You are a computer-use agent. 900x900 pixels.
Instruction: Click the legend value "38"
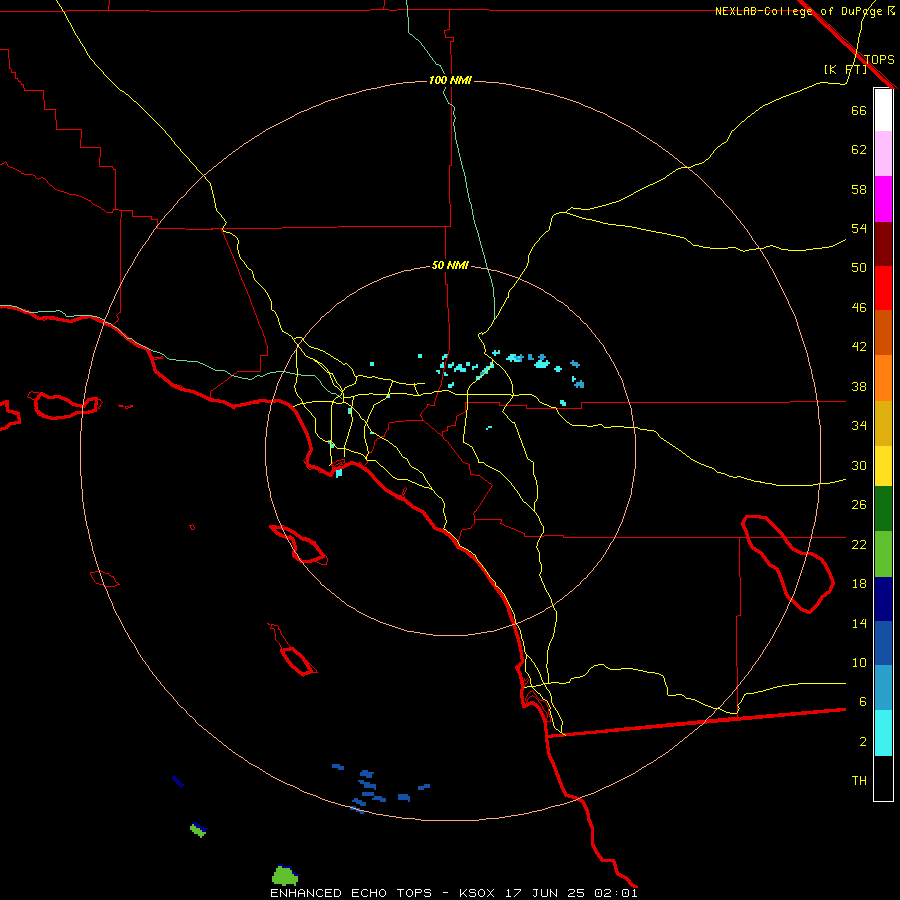coord(859,386)
